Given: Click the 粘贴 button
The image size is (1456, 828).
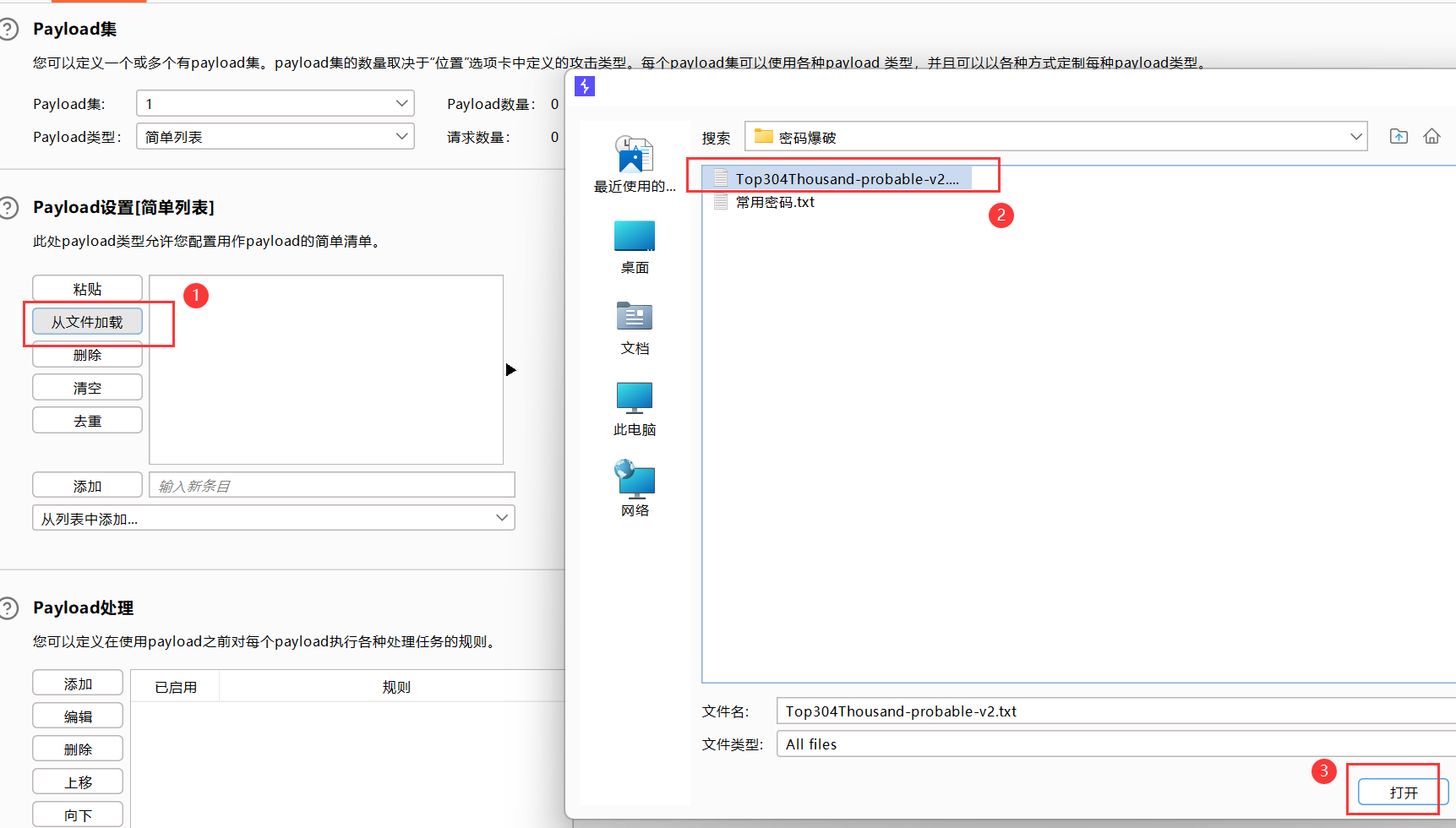Looking at the screenshot, I should pyautogui.click(x=87, y=289).
